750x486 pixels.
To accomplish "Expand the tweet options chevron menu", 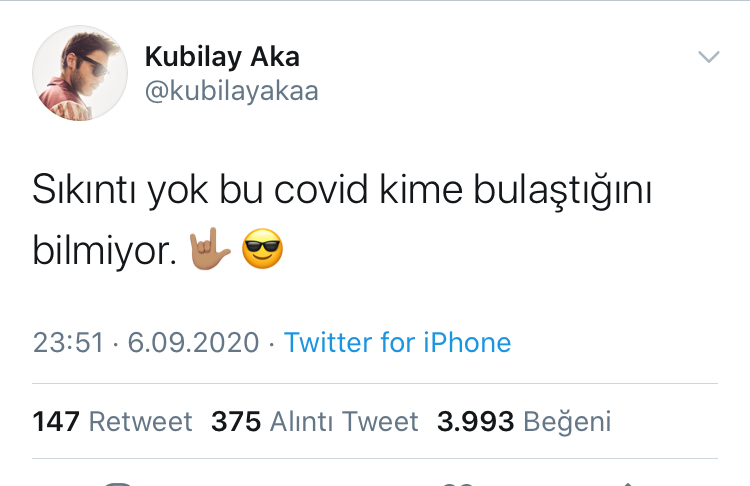I will pos(709,57).
